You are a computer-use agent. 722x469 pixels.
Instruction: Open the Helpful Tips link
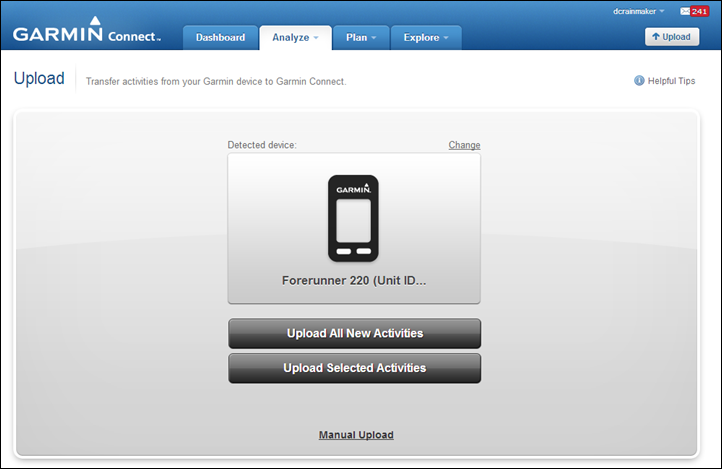coord(672,81)
